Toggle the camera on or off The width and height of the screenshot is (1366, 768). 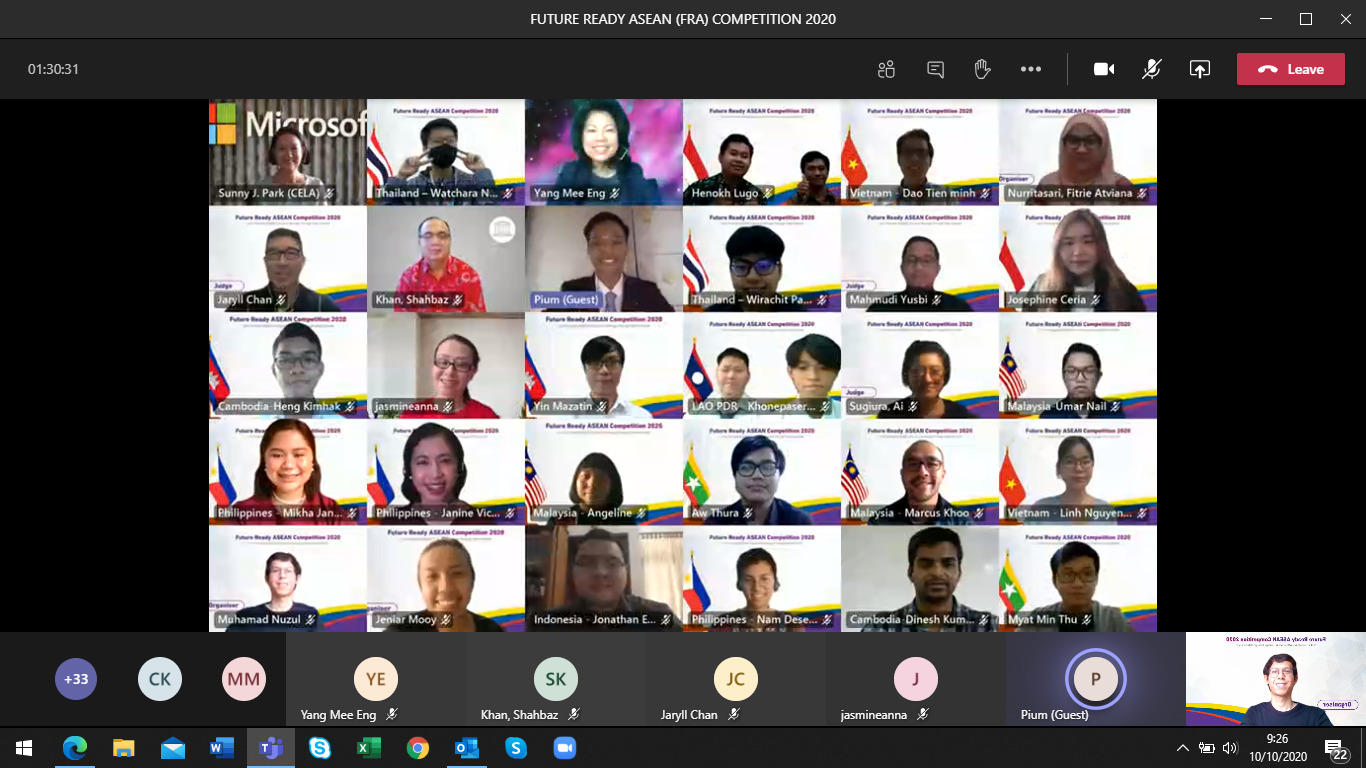pos(1104,69)
